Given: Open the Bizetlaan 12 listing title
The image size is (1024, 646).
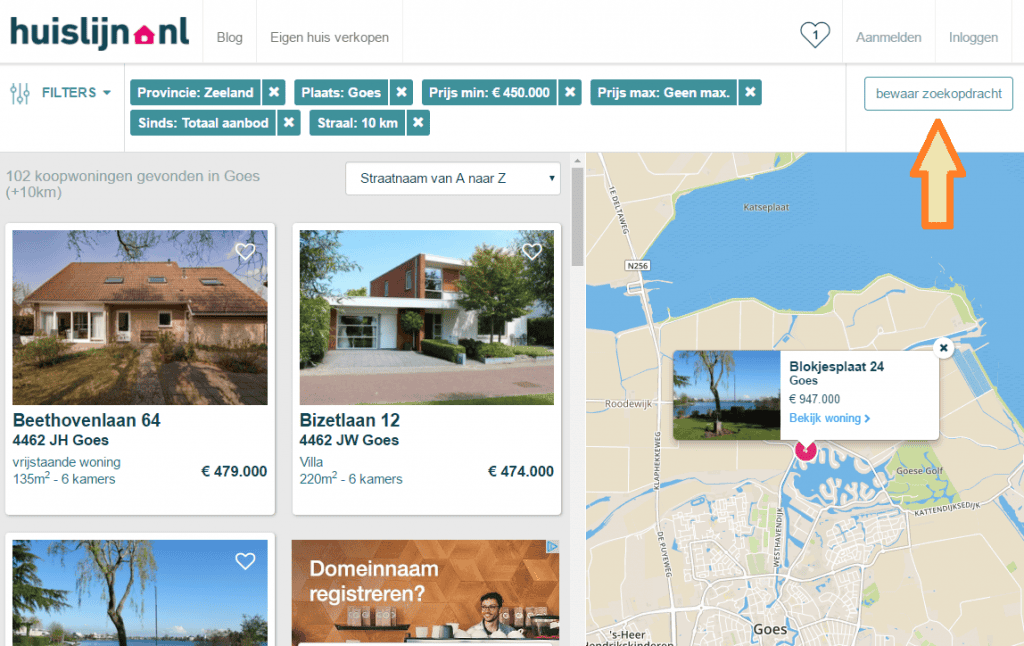Looking at the screenshot, I should click(349, 420).
